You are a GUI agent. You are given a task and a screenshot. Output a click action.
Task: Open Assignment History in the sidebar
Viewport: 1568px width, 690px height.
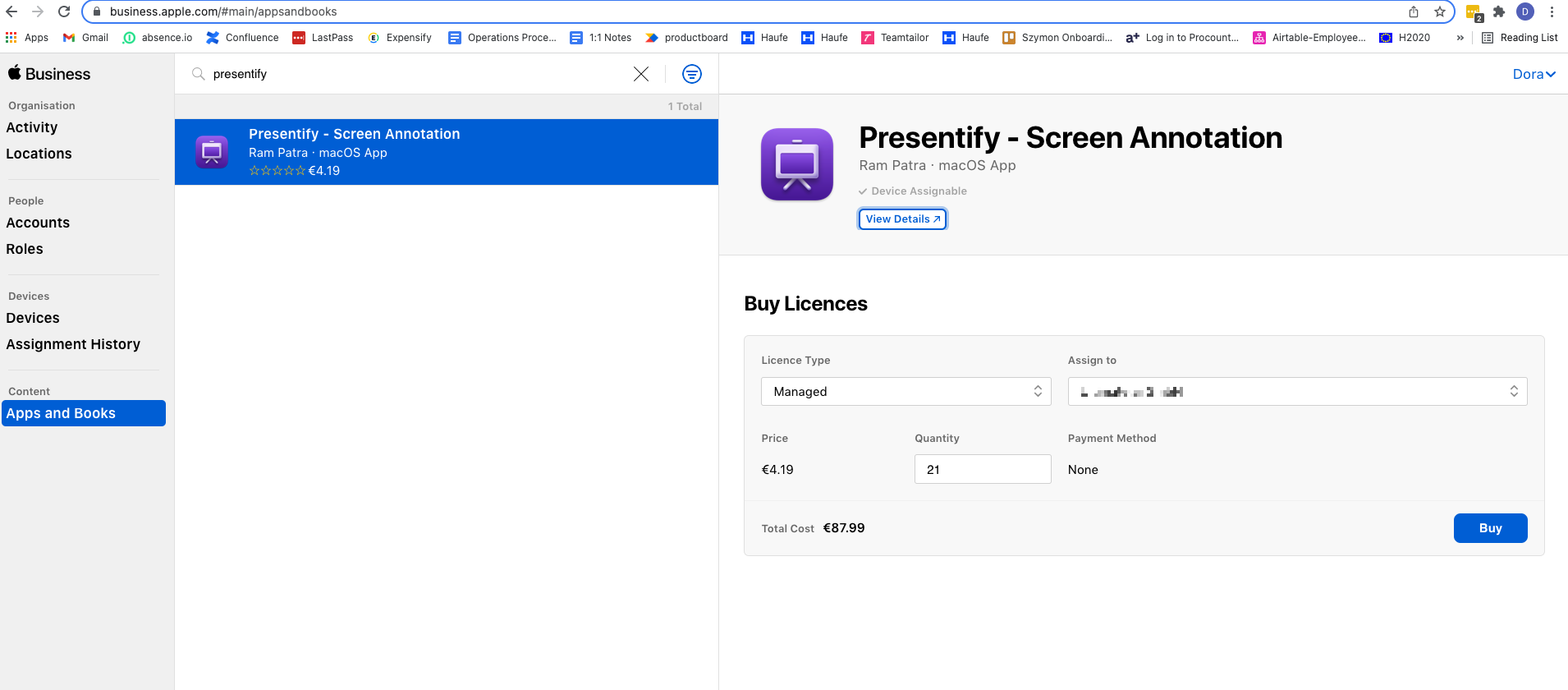pyautogui.click(x=73, y=344)
